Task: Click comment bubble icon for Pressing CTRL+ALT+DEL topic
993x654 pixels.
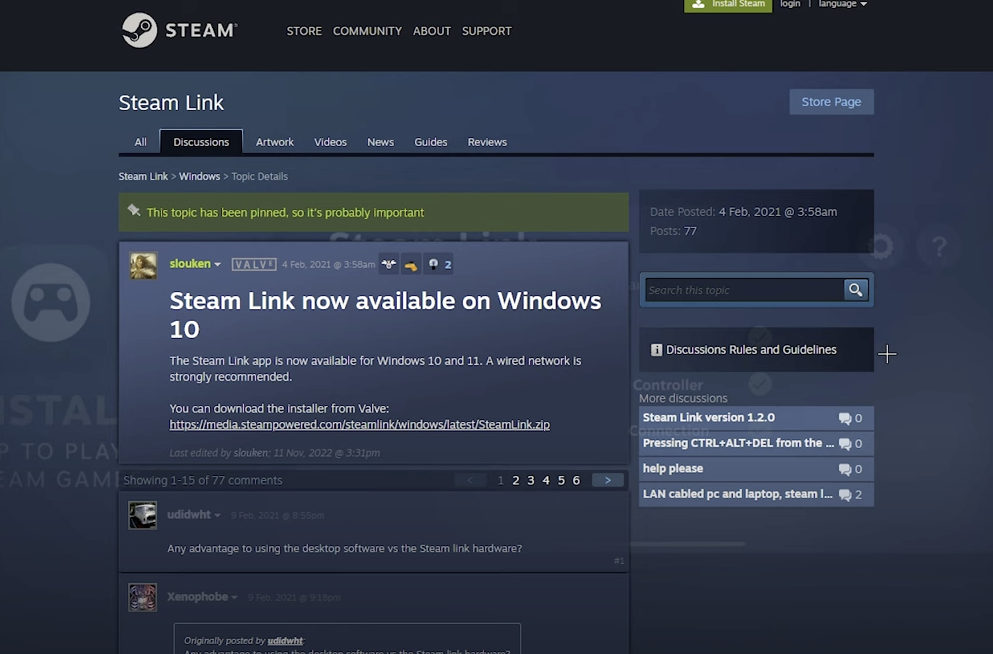Action: point(845,444)
